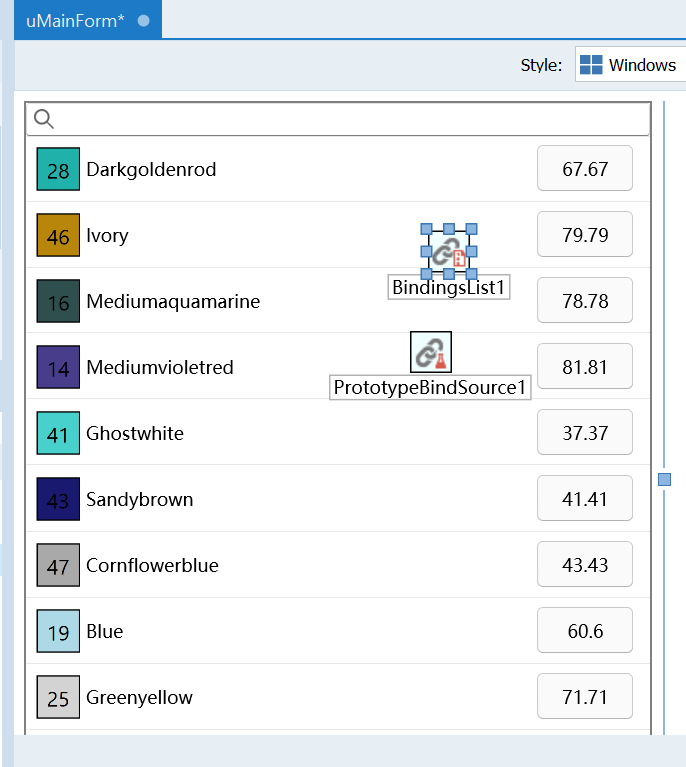Click the Windows style logo icon
The width and height of the screenshot is (686, 767).
coord(591,65)
